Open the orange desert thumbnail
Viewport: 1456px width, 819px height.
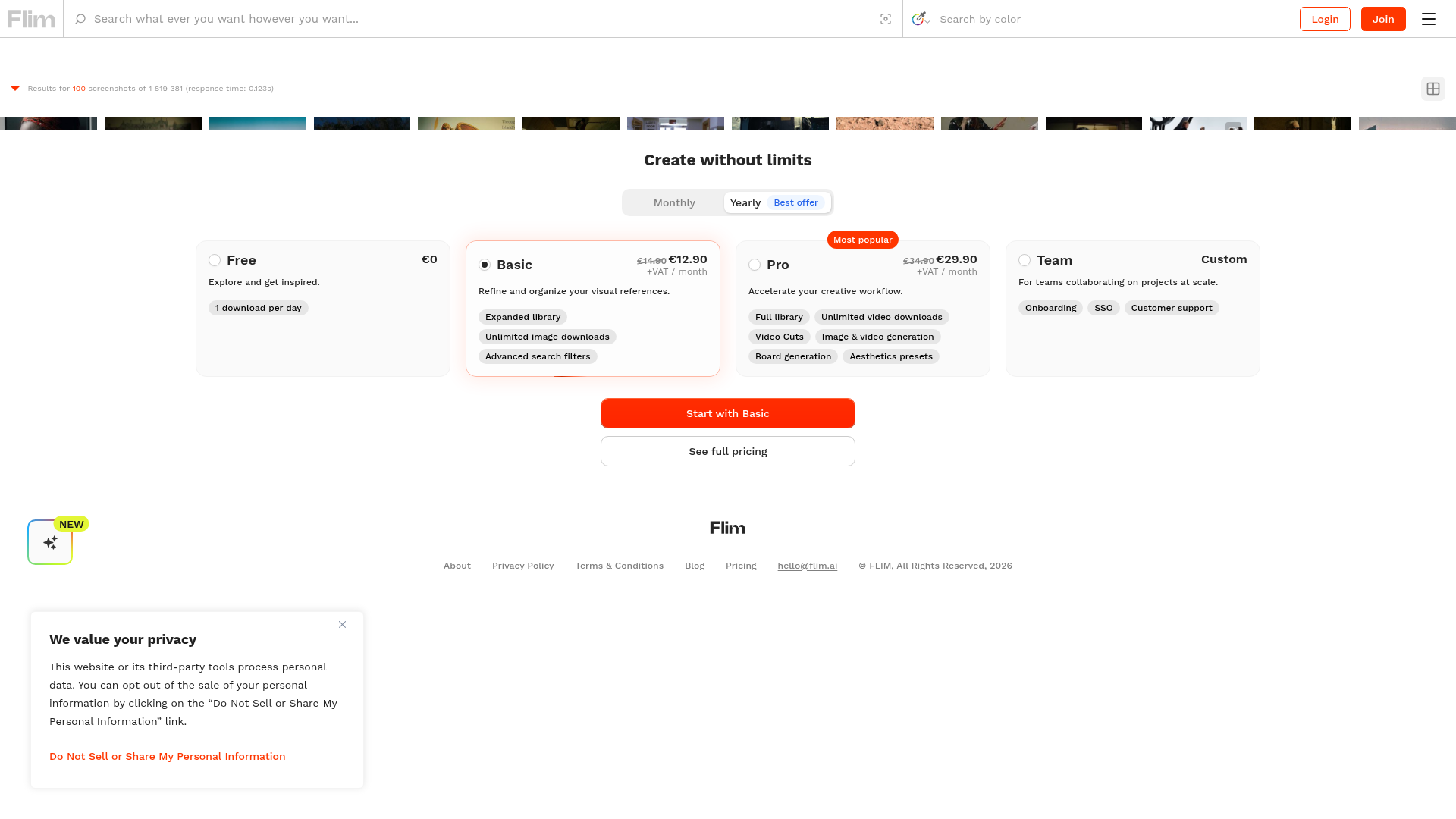click(x=885, y=123)
